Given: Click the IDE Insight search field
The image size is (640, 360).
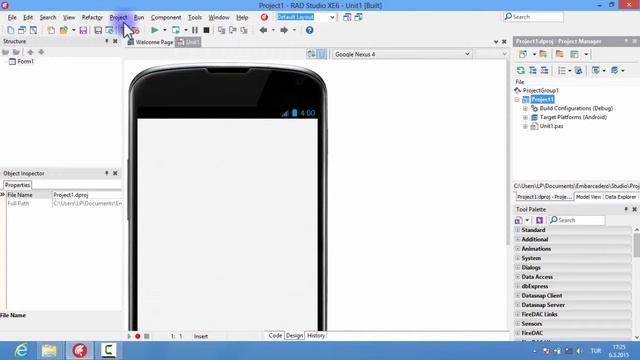Looking at the screenshot, I should coord(533,17).
